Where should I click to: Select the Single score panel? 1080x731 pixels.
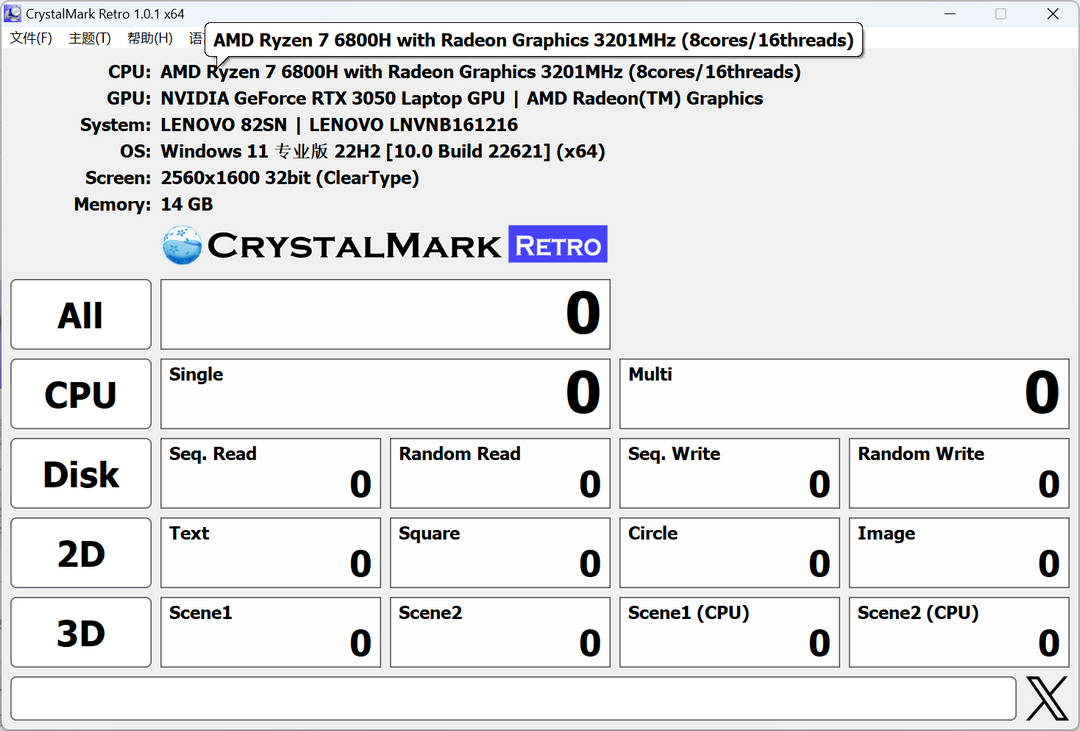[x=385, y=393]
